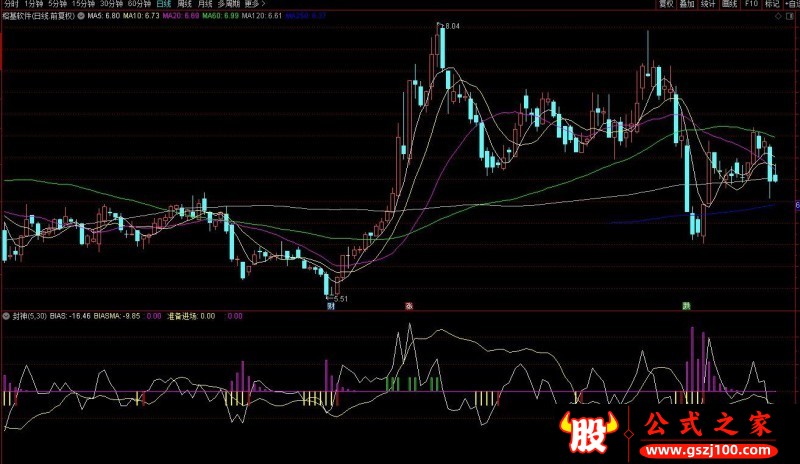This screenshot has height=464, width=800.
Task: Click the 叠加 overlay button
Action: click(x=687, y=4)
